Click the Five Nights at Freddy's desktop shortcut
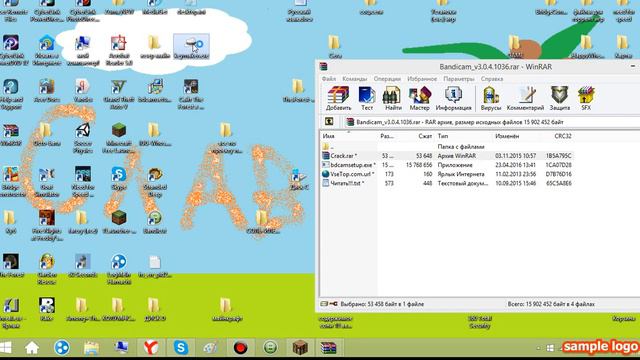This screenshot has width=640, height=360. 47,225
